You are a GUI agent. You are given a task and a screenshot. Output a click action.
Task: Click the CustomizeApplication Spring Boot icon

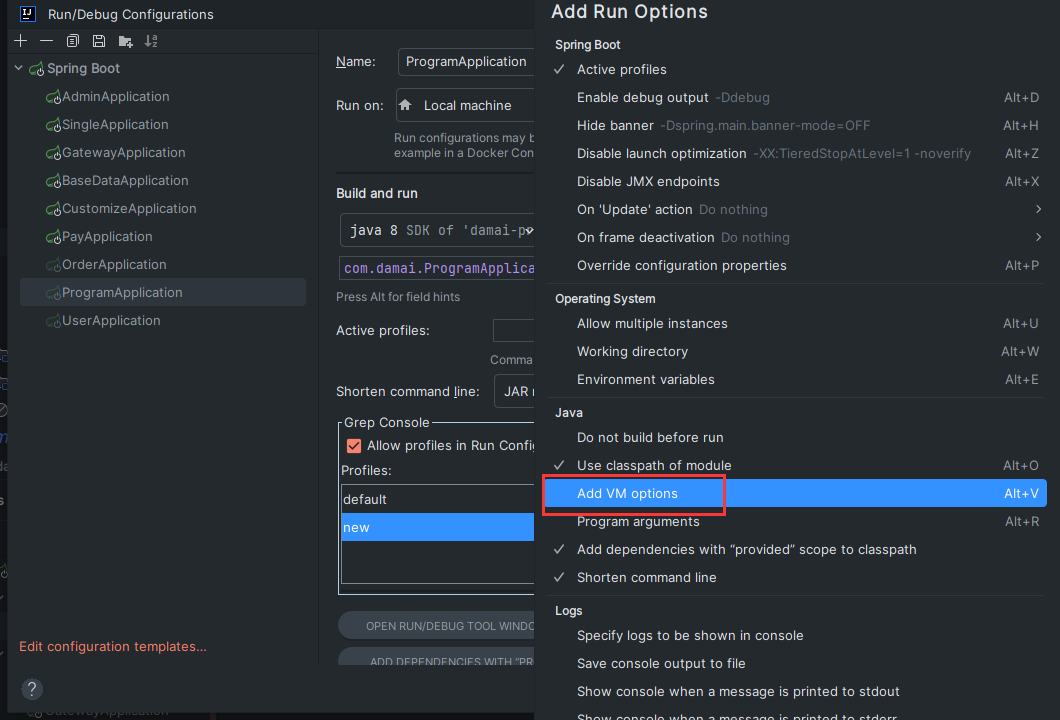point(53,210)
